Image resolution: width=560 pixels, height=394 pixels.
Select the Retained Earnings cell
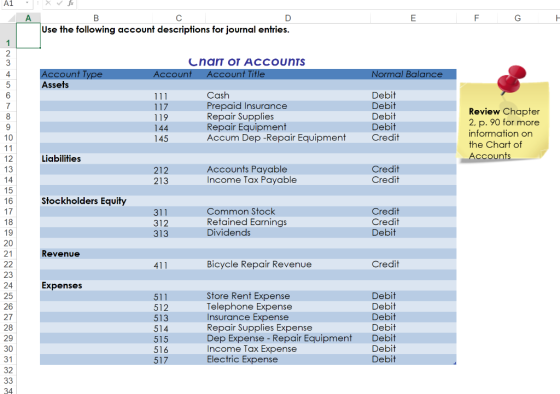coord(288,222)
